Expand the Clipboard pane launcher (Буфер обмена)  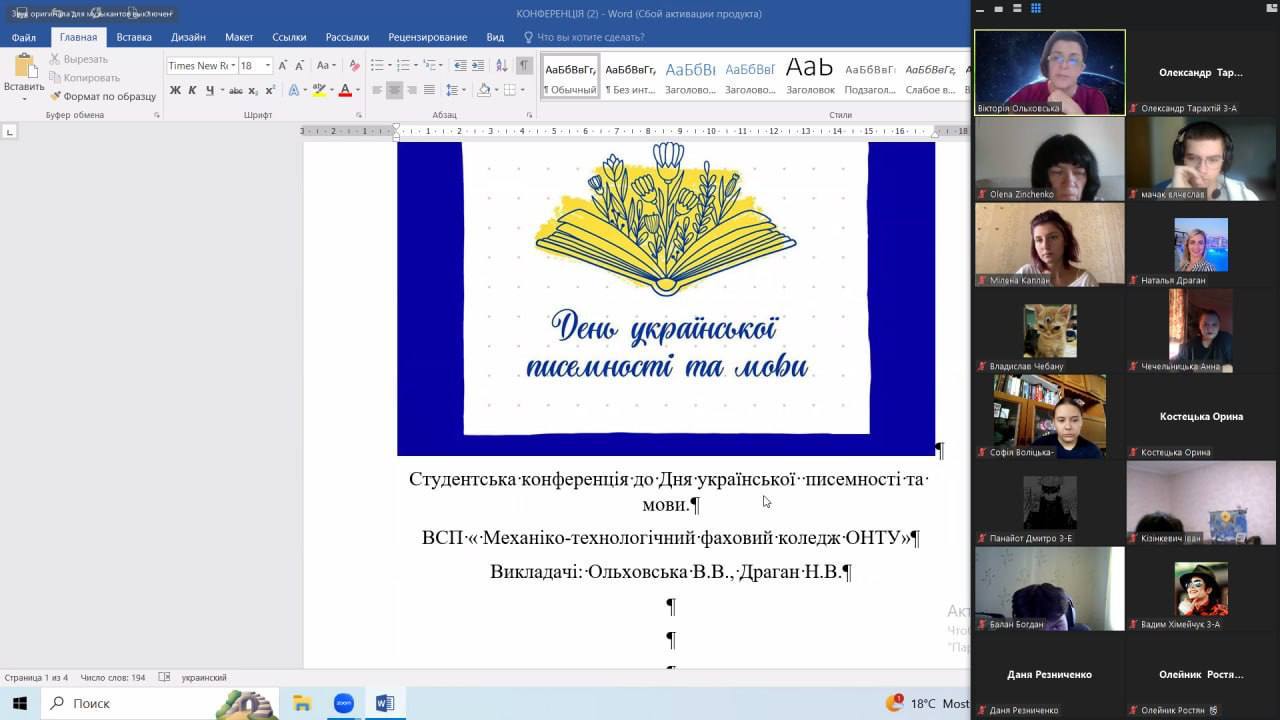coord(157,115)
